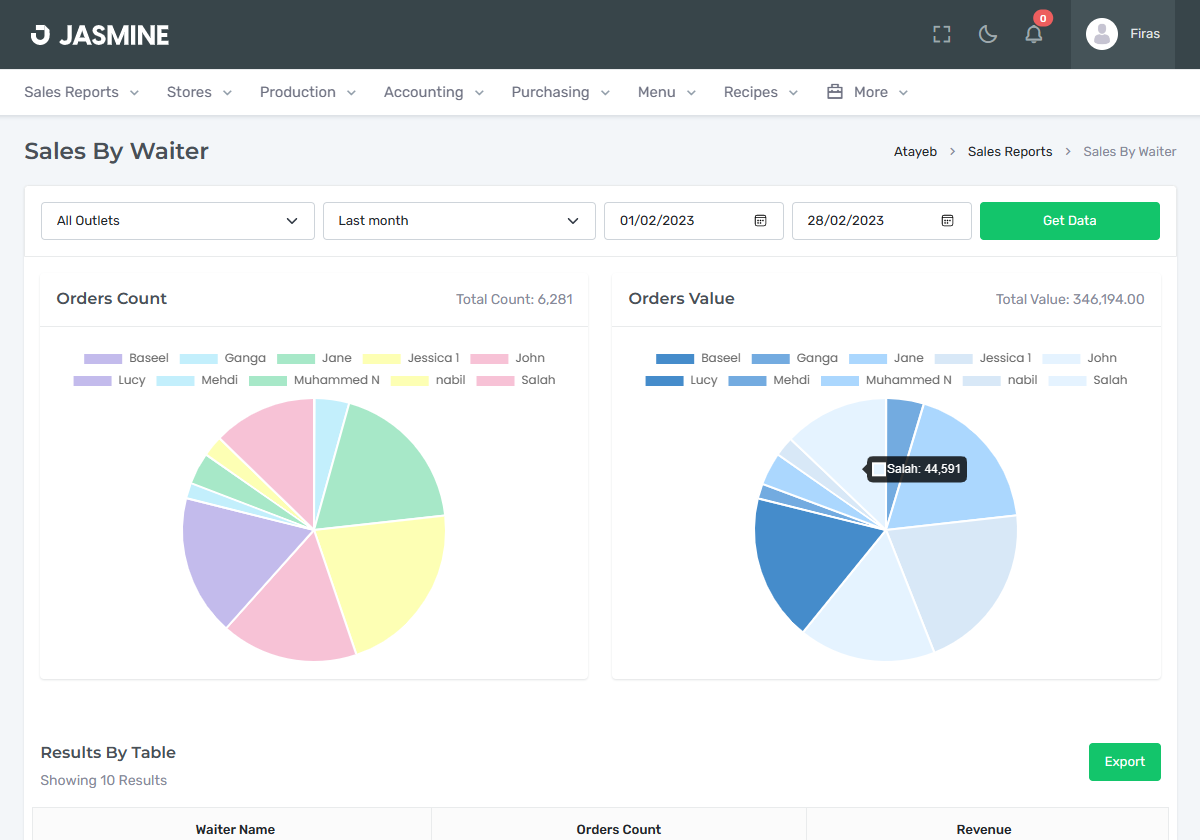Toggle Muhammed N in Orders Count legend
Screen dimensions: 1200x840
click(314, 380)
